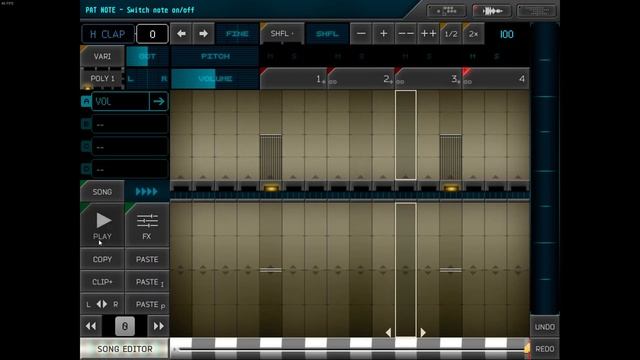Click the left triangle under the selected step
The width and height of the screenshot is (640, 360).
click(x=388, y=333)
